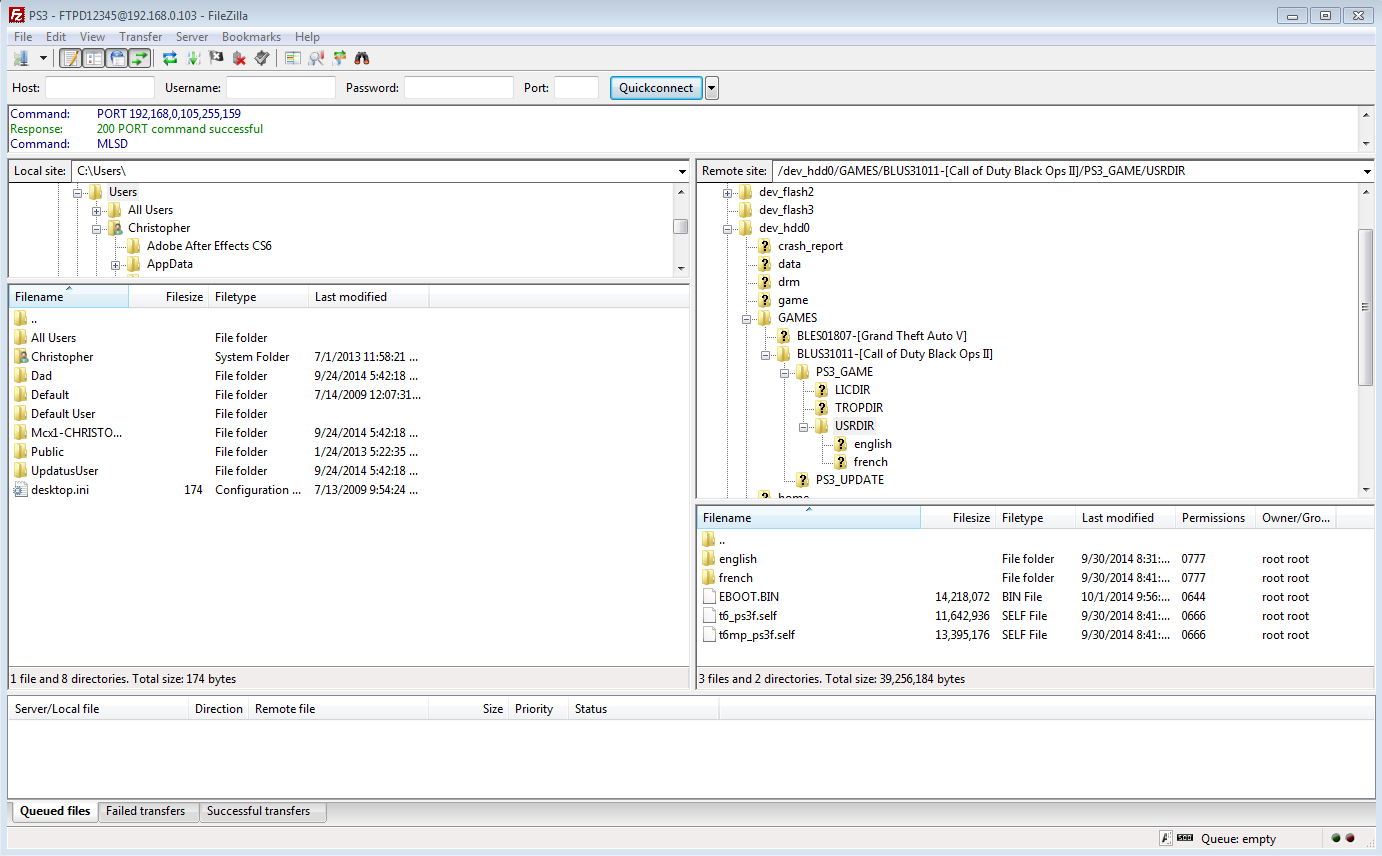Image resolution: width=1382 pixels, height=856 pixels.
Task: Sort remote list by Permissions column header
Action: [1215, 518]
